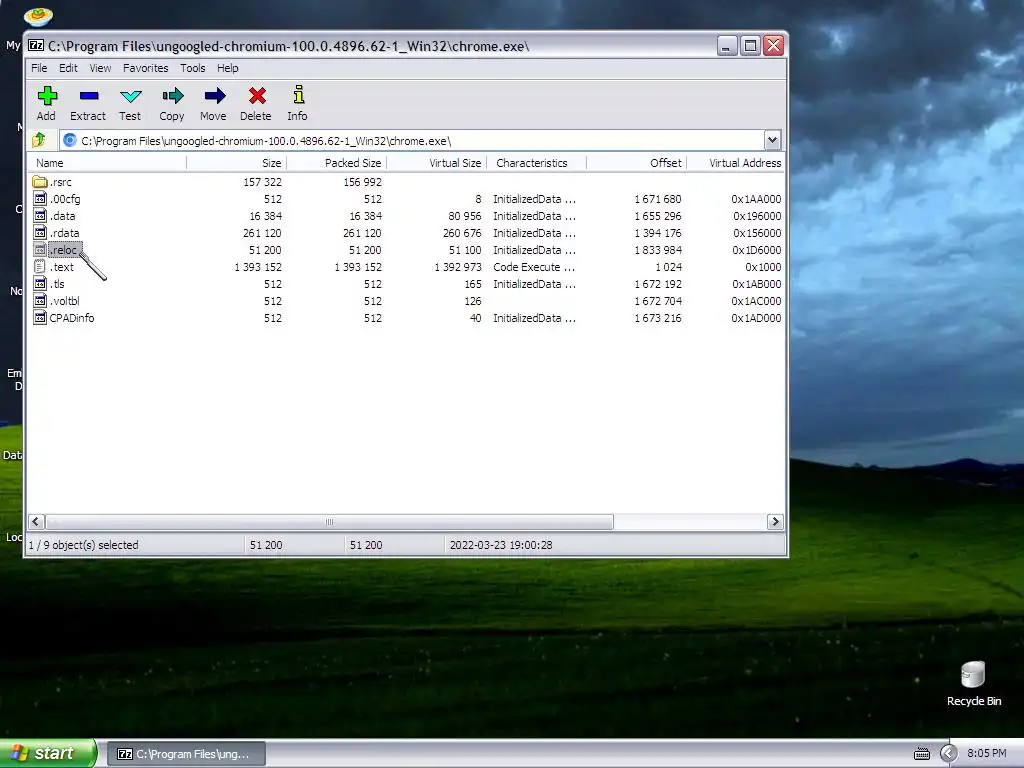Click the horizontal scrollbar thumb

pos(329,521)
